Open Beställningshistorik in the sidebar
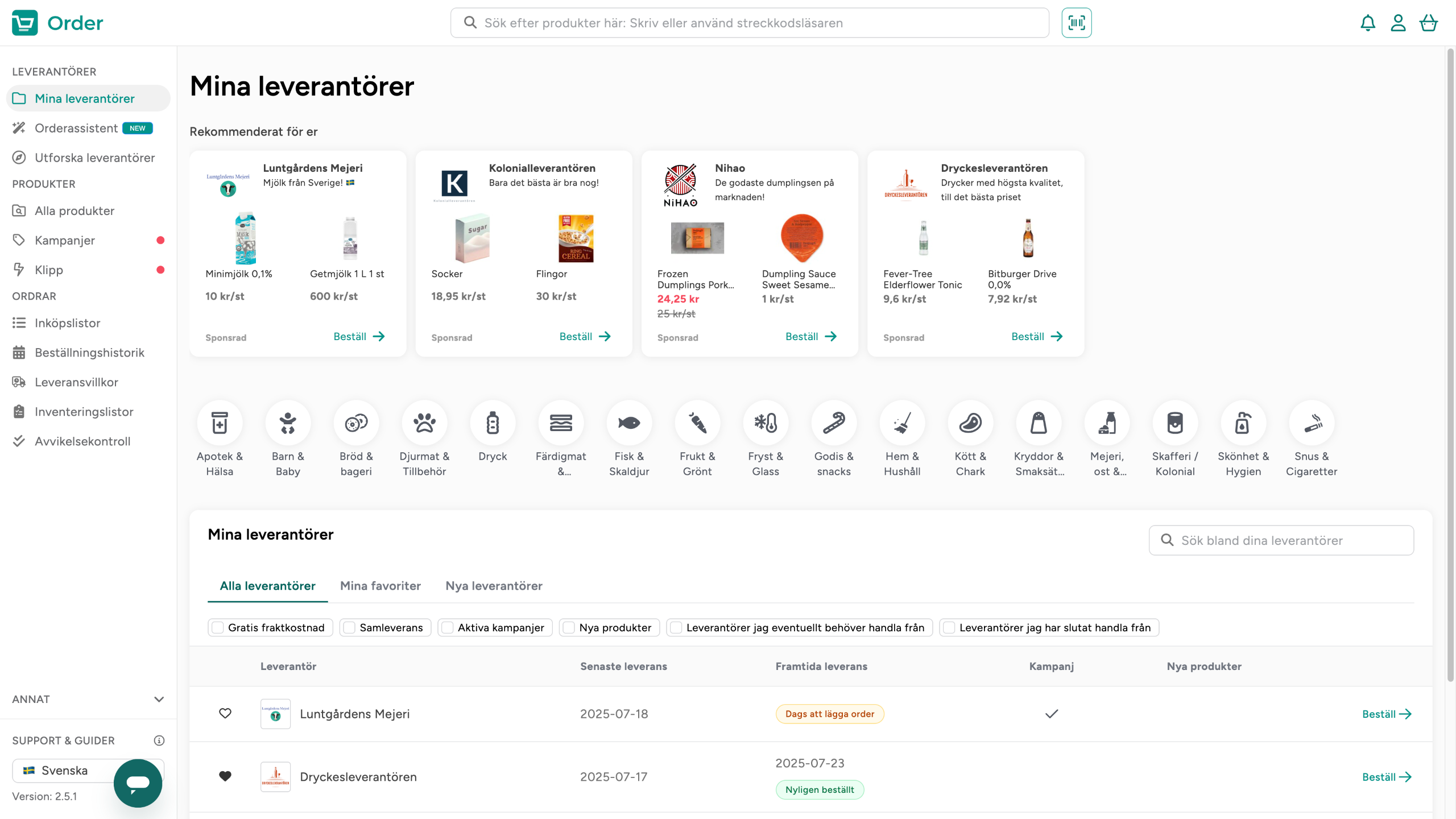This screenshot has width=1456, height=819. click(x=89, y=353)
